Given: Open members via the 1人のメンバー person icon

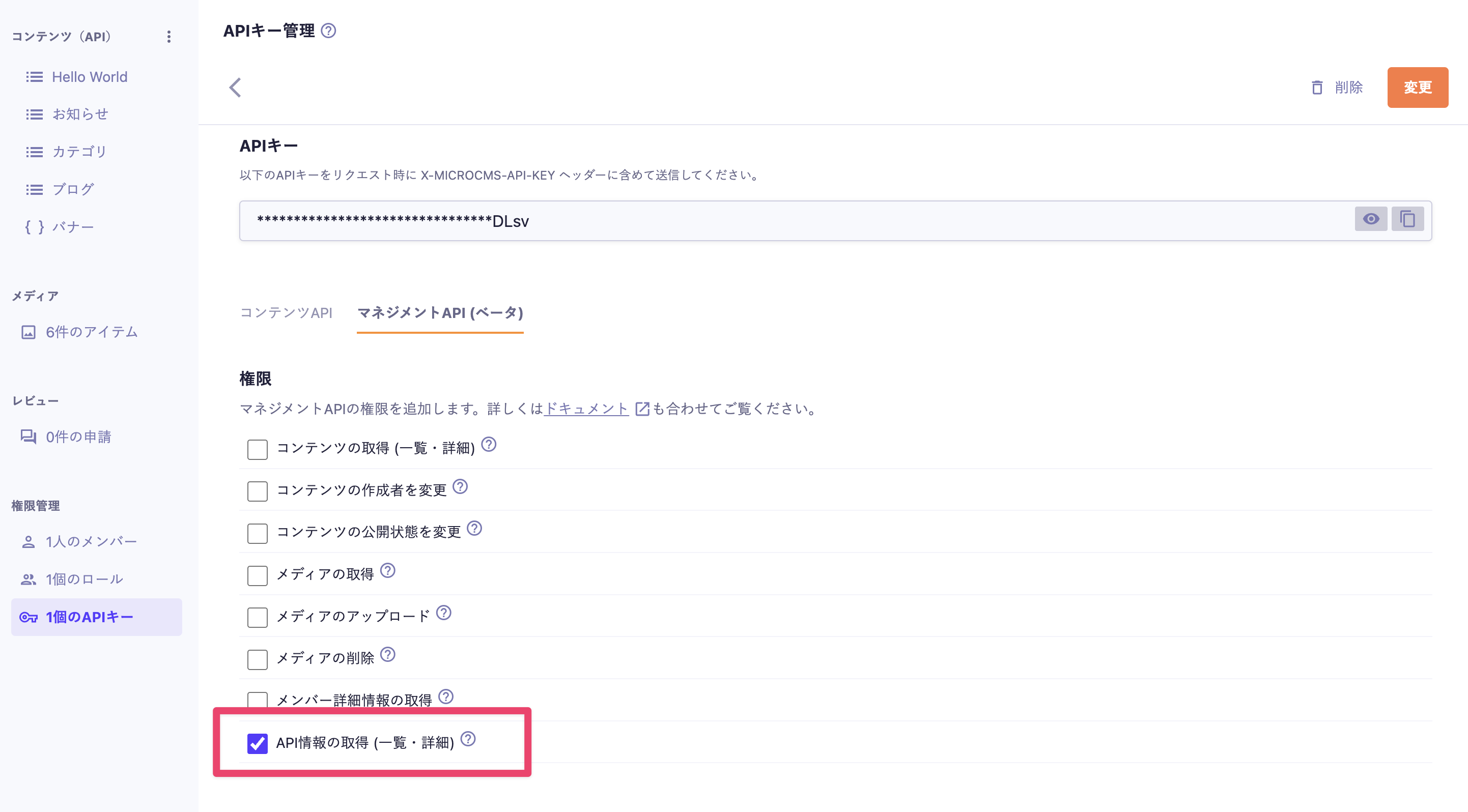Looking at the screenshot, I should [28, 541].
